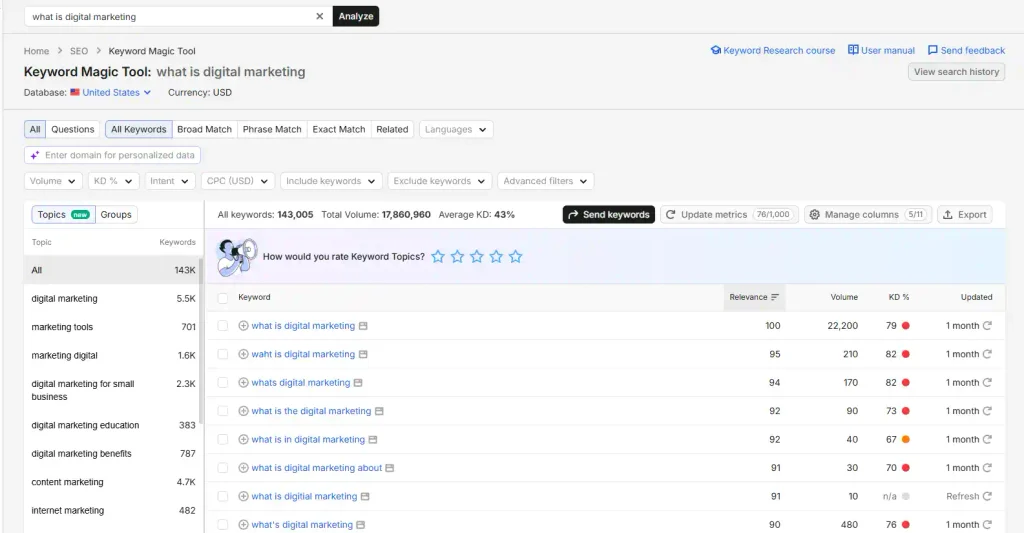Image resolution: width=1024 pixels, height=533 pixels.
Task: Expand the Advanced filters dropdown
Action: [x=545, y=181]
